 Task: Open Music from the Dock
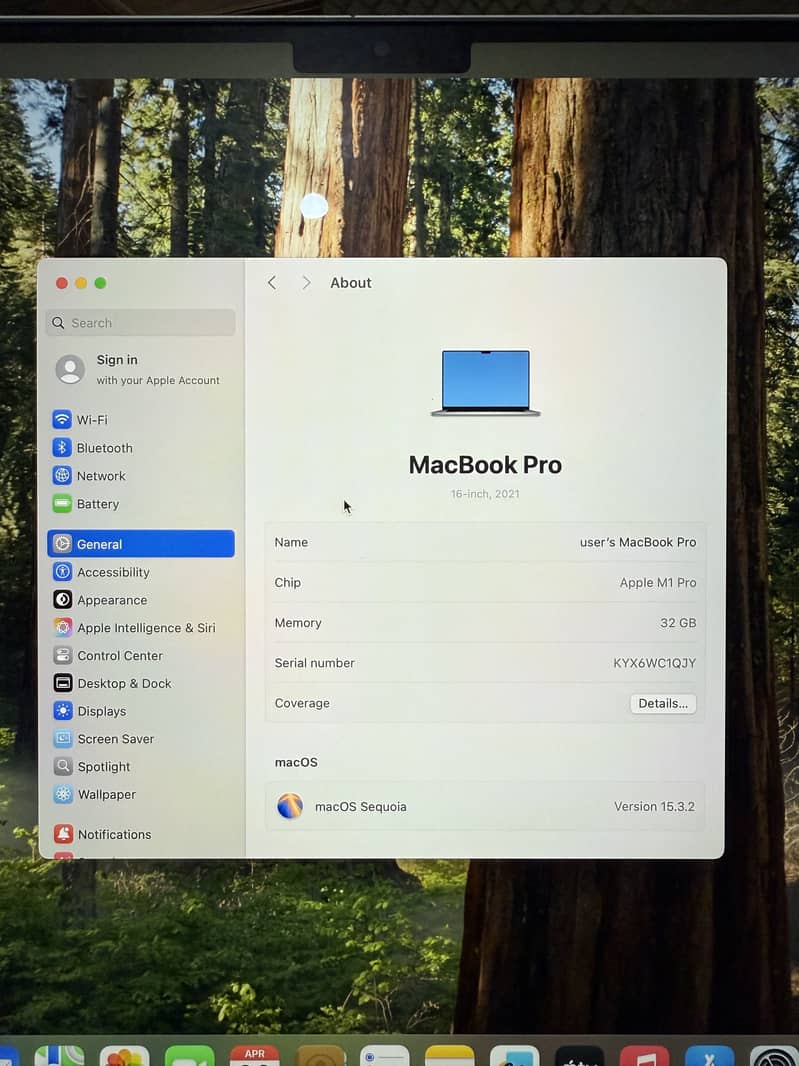click(645, 1056)
